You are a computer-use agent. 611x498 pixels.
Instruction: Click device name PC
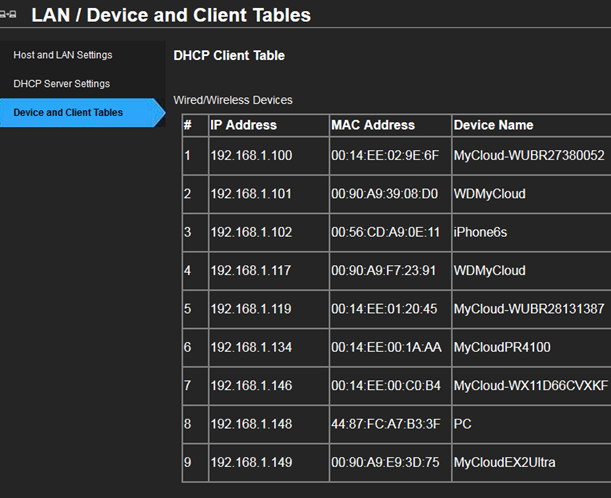pos(463,424)
